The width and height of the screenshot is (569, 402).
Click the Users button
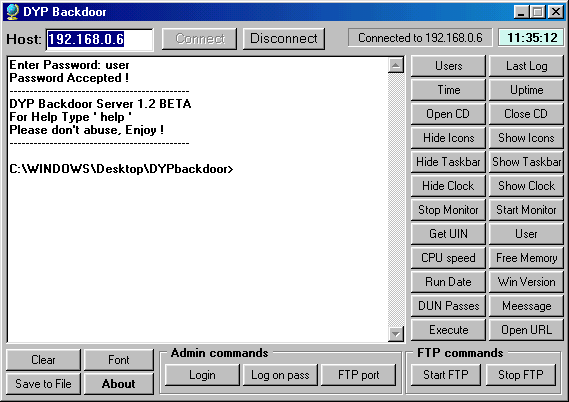tap(448, 66)
